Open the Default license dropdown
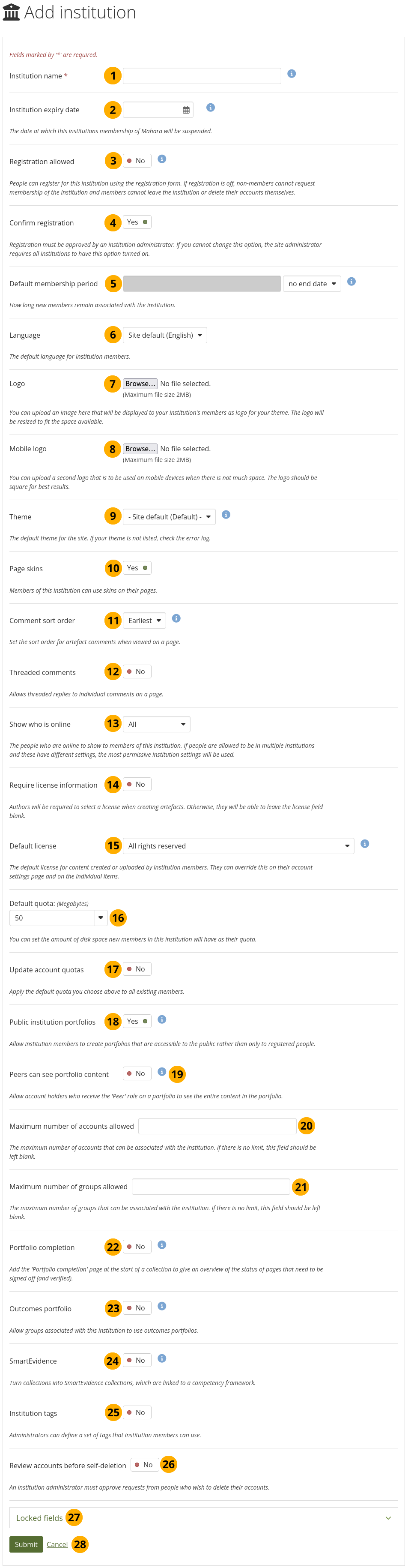This screenshot has height=1568, width=408. click(238, 845)
